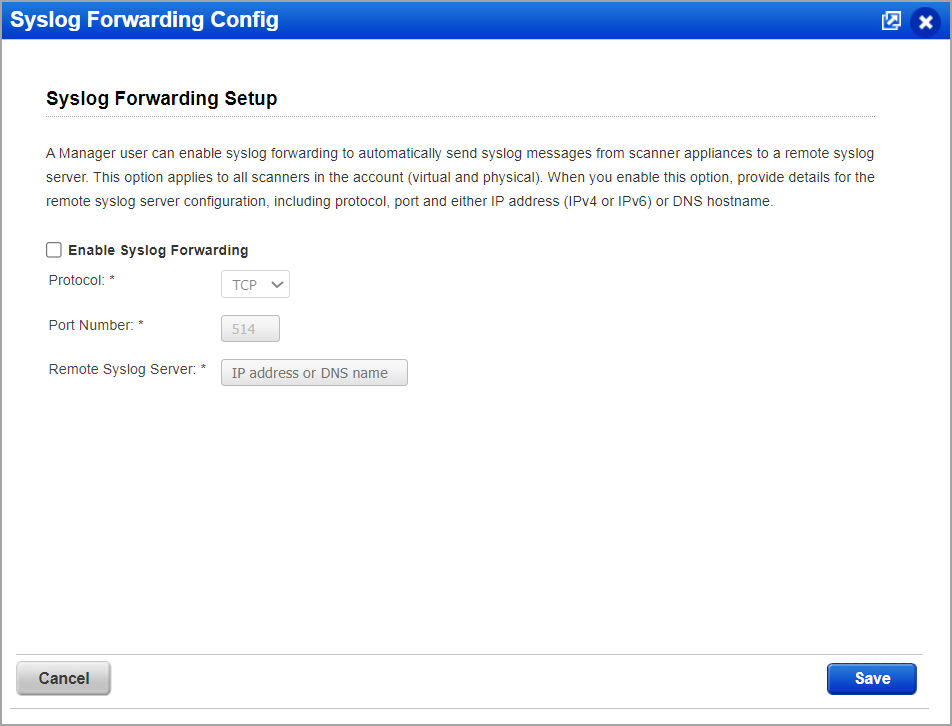952x726 pixels.
Task: Close the Syslog Forwarding Config dialog
Action: tap(925, 21)
